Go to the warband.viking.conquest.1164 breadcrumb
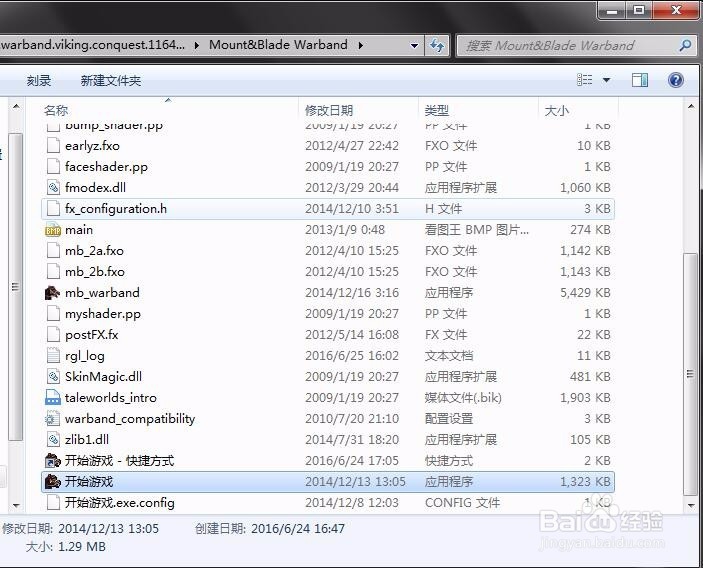Viewport: 703px width, 568px height. point(93,45)
